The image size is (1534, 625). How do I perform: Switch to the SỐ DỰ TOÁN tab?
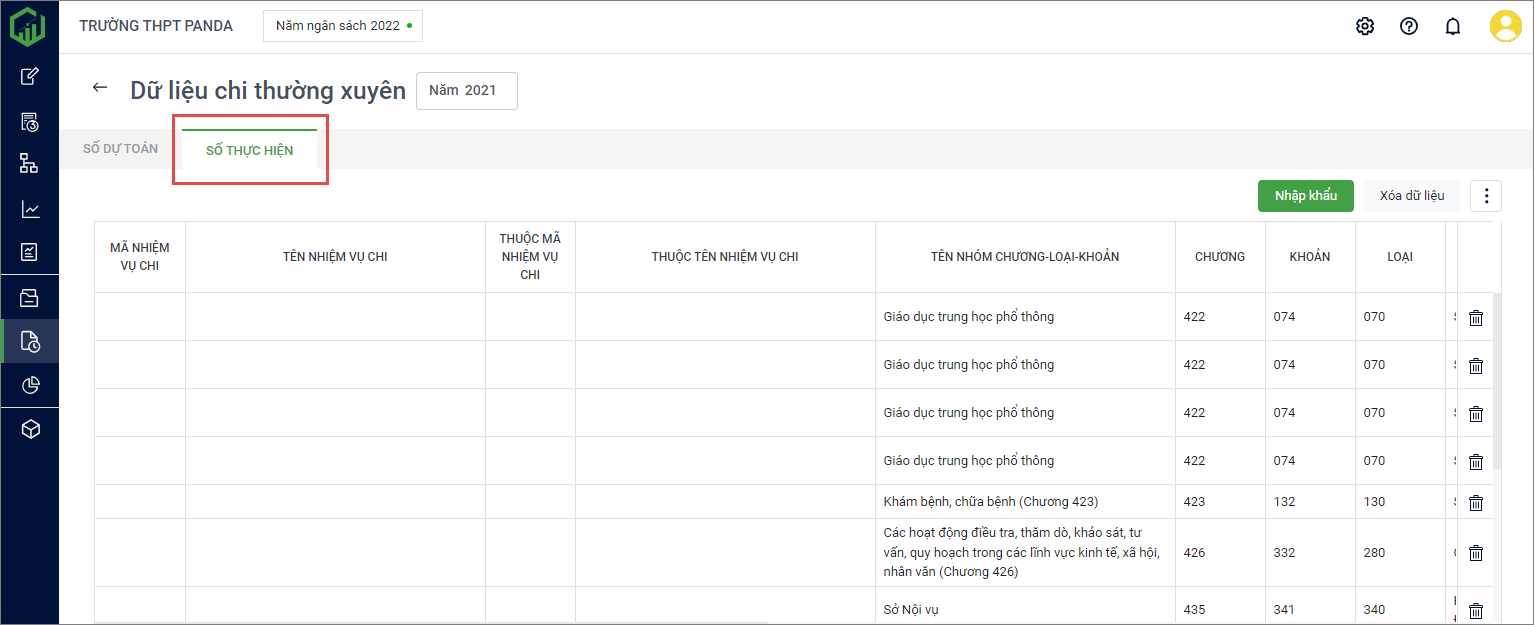[120, 149]
